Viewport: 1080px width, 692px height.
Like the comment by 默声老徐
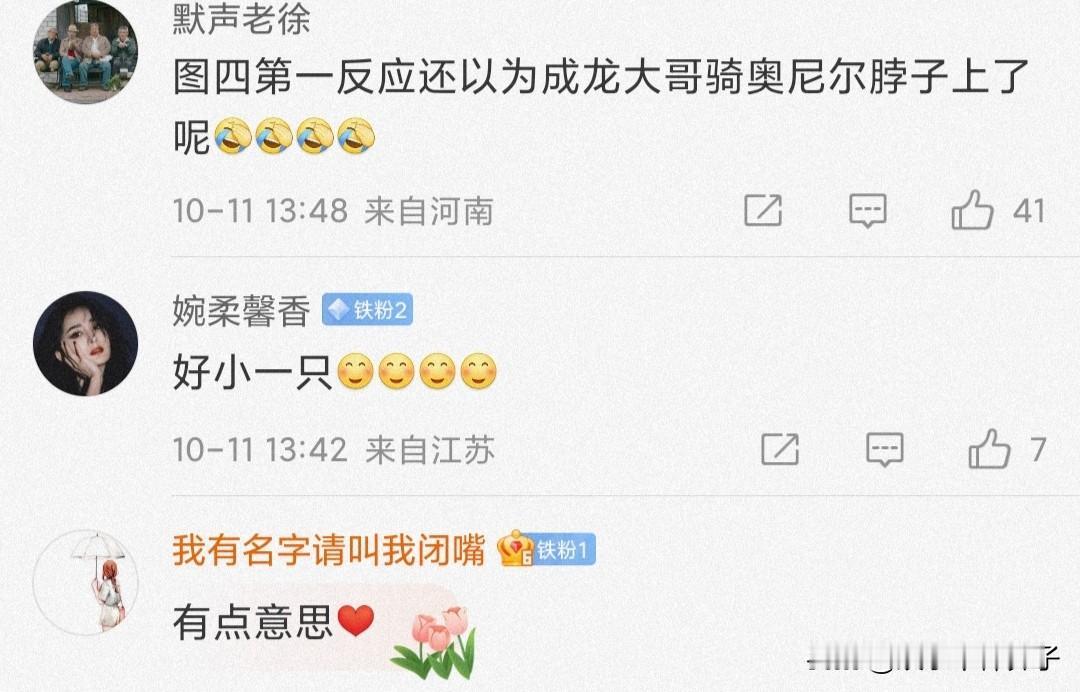[x=972, y=210]
